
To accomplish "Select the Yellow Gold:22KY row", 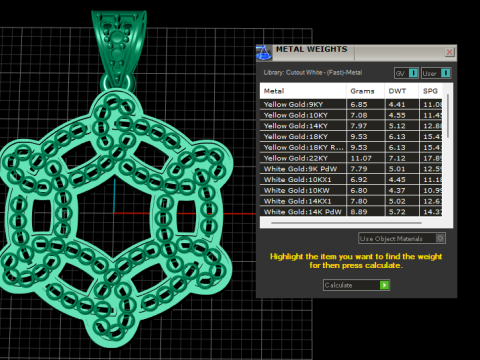I will (351, 158).
